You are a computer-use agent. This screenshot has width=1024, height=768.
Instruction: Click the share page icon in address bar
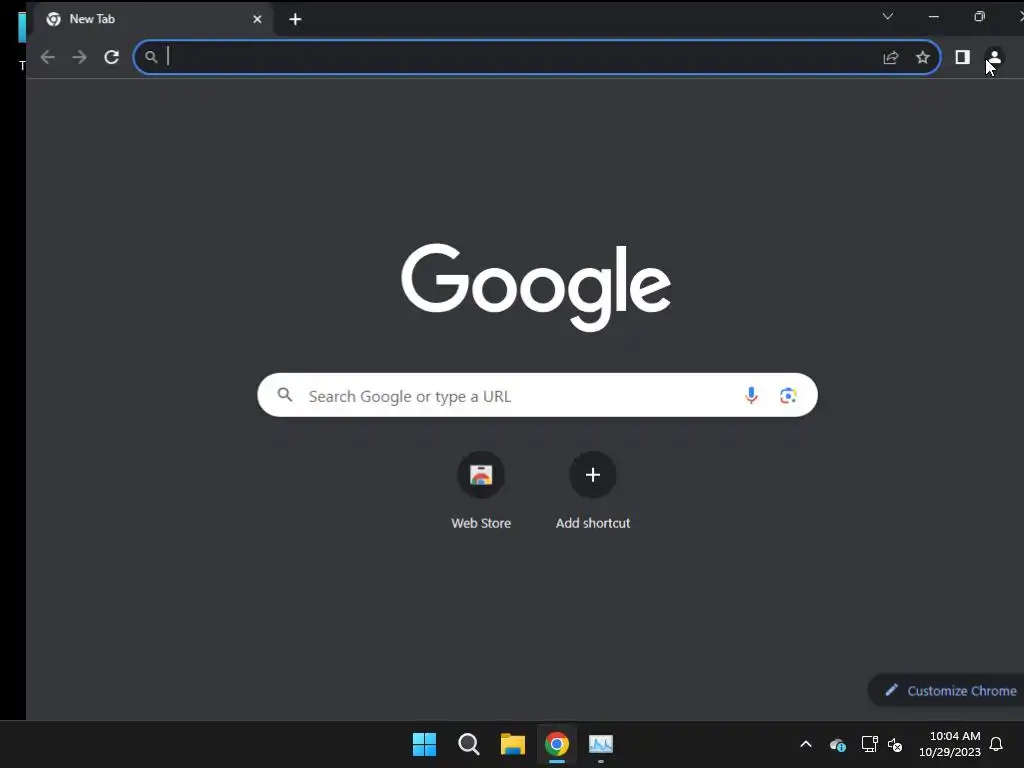[891, 57]
